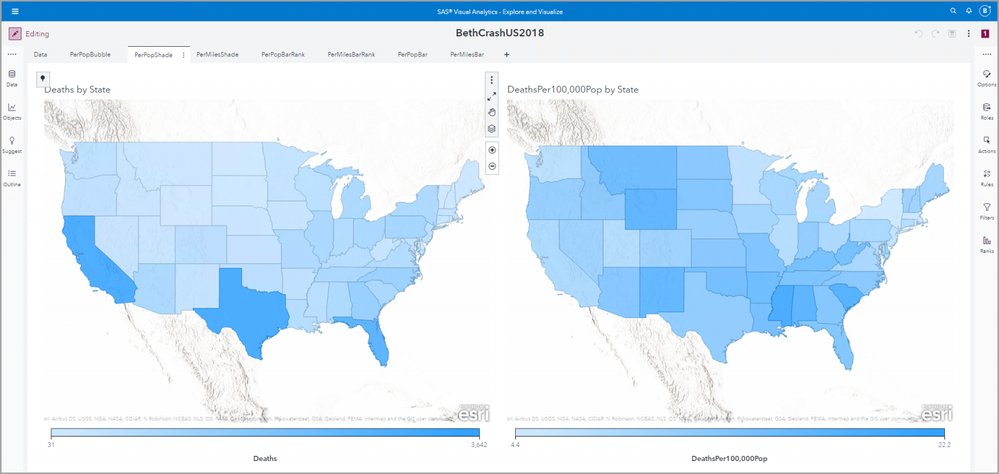
Task: Click legend minimum value 4.4
Action: [515, 445]
